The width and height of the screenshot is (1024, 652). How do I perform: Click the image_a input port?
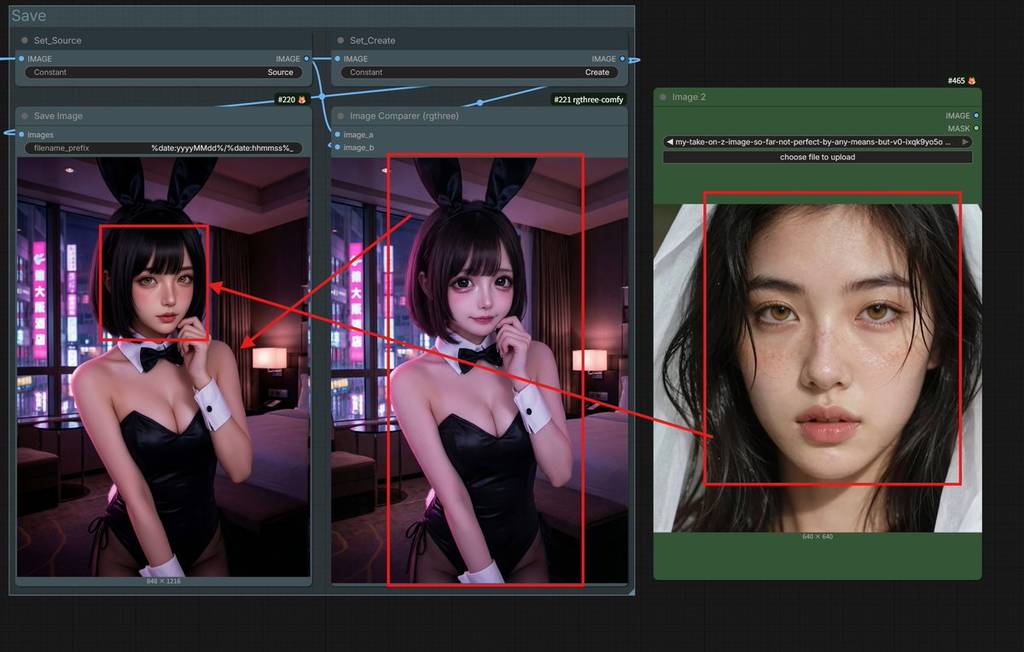337,135
